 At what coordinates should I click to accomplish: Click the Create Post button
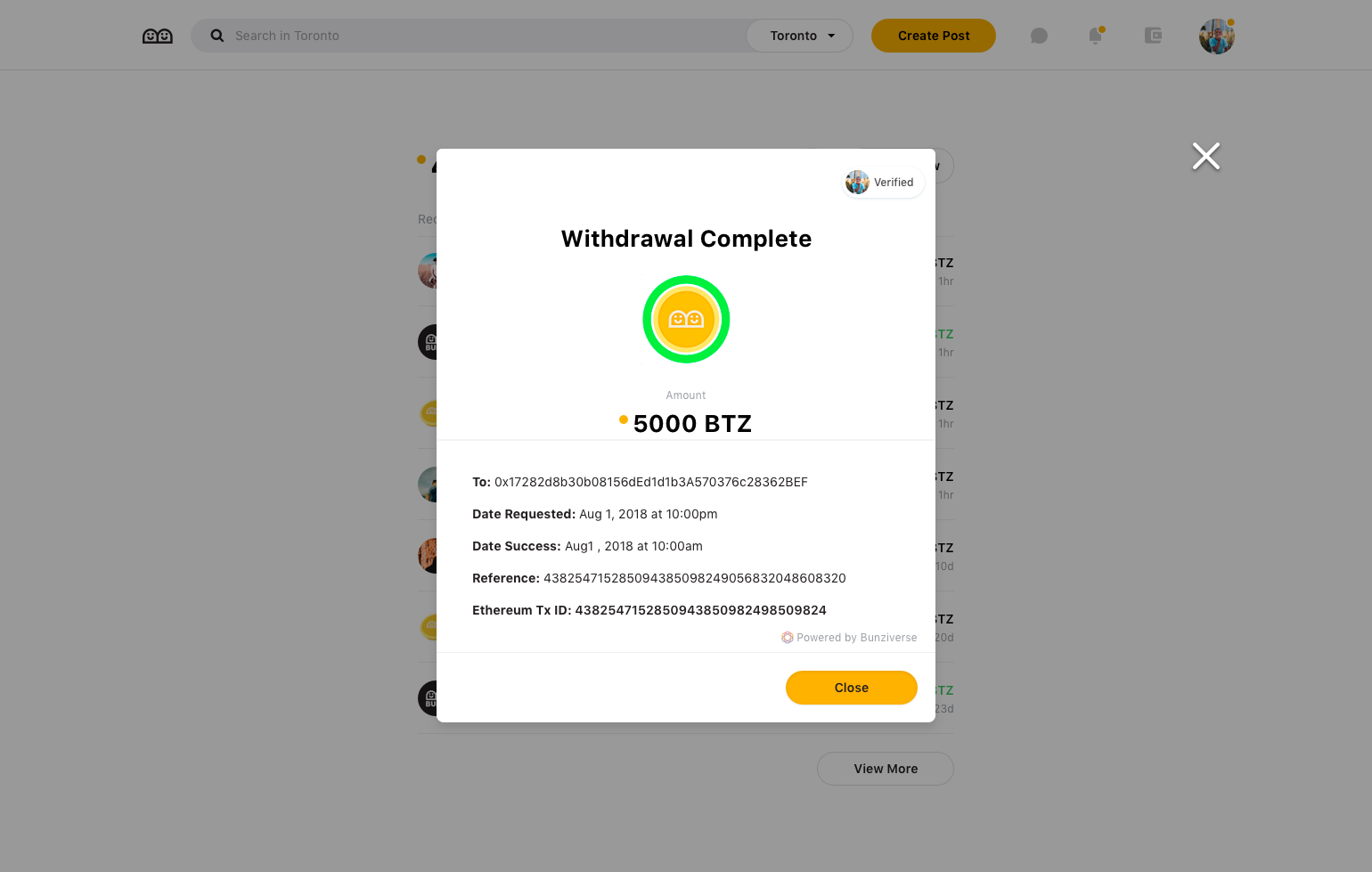click(x=934, y=36)
